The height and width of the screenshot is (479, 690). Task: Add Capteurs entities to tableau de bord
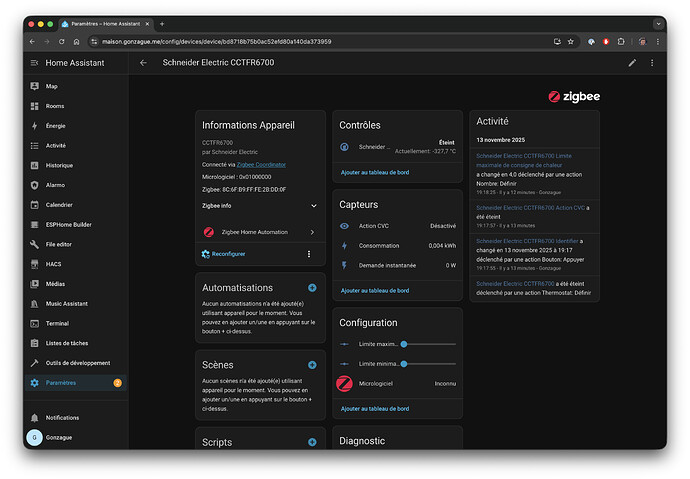point(375,291)
